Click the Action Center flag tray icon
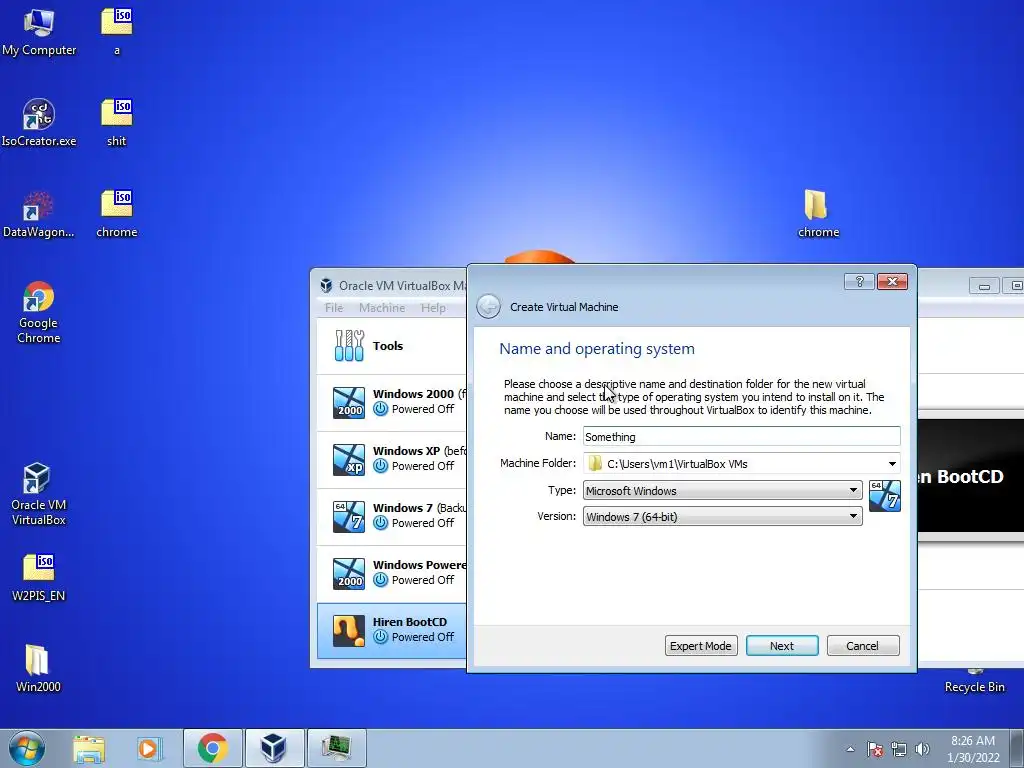The width and height of the screenshot is (1024, 768). 874,749
